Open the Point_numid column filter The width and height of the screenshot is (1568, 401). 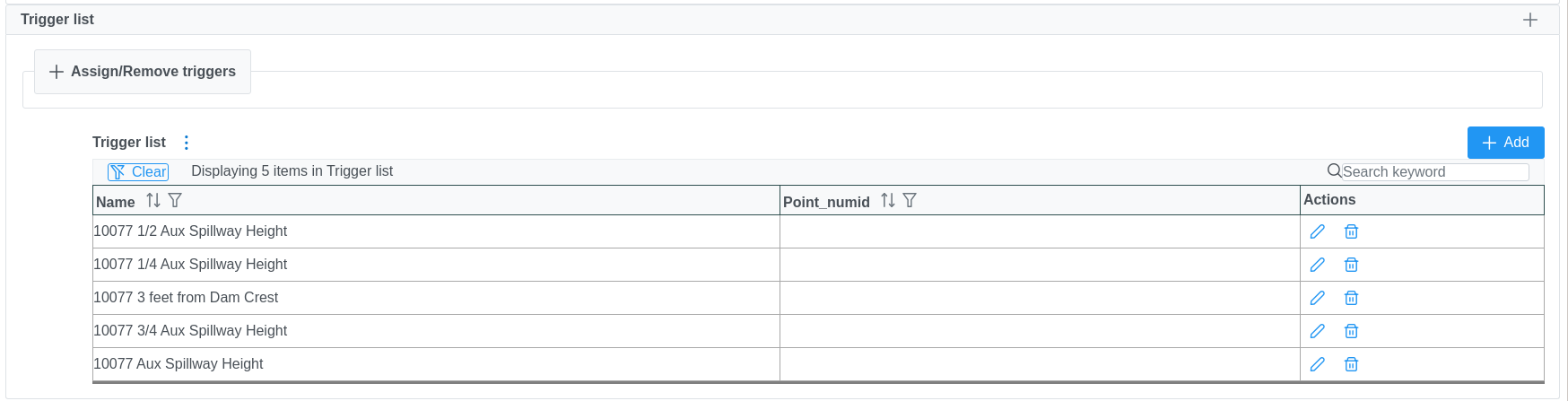coord(910,201)
